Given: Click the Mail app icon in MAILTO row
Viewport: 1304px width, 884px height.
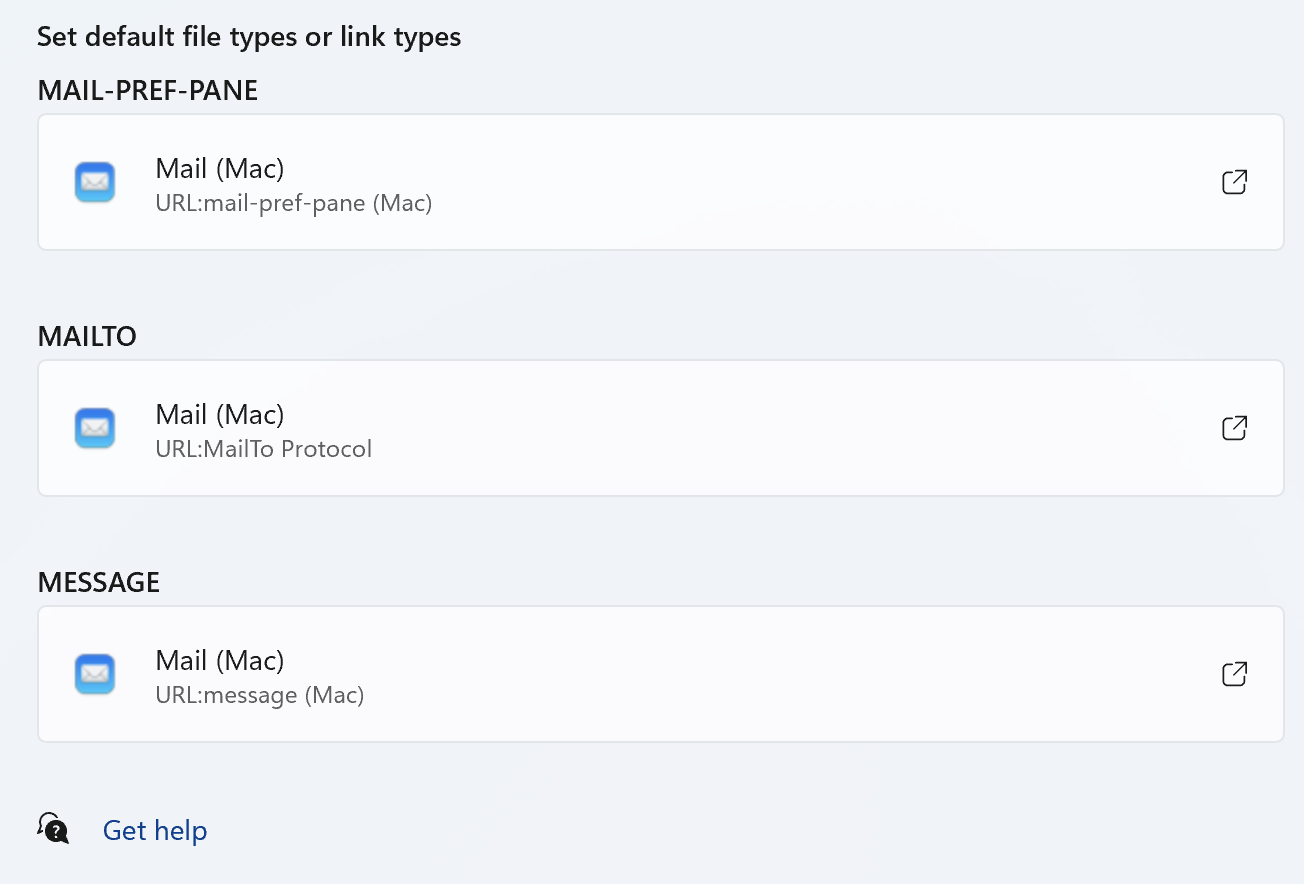Looking at the screenshot, I should pos(95,428).
